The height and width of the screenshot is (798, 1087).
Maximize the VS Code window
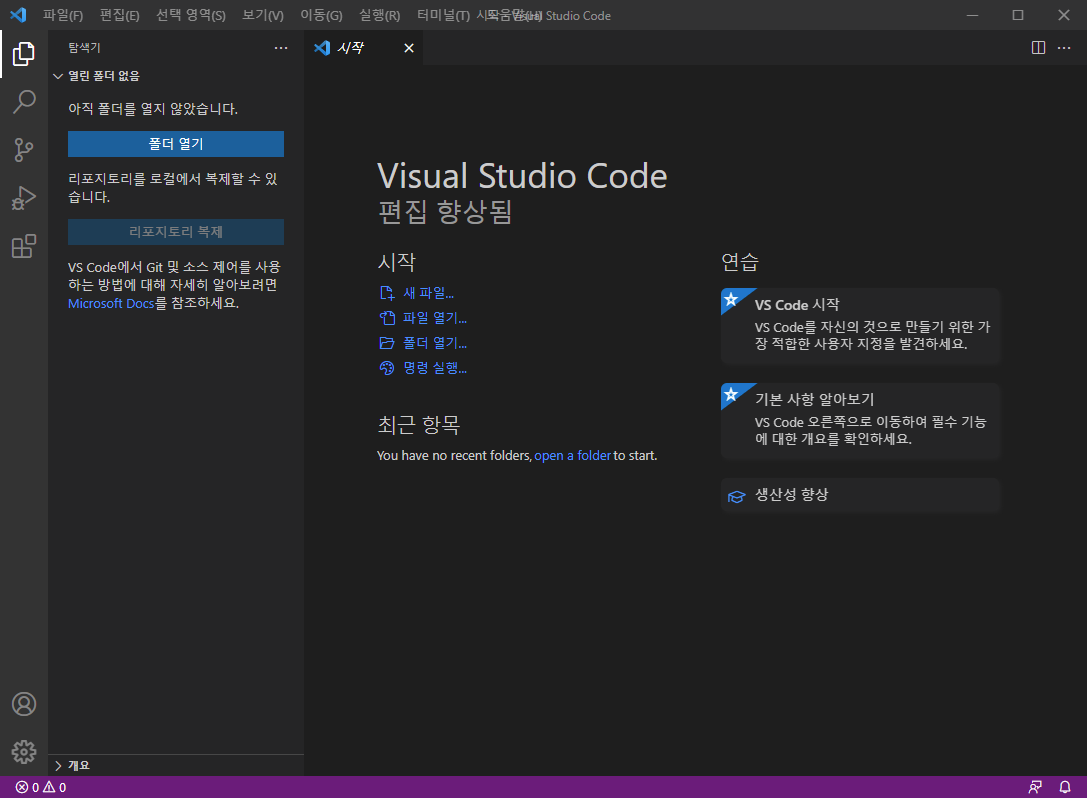point(1018,15)
